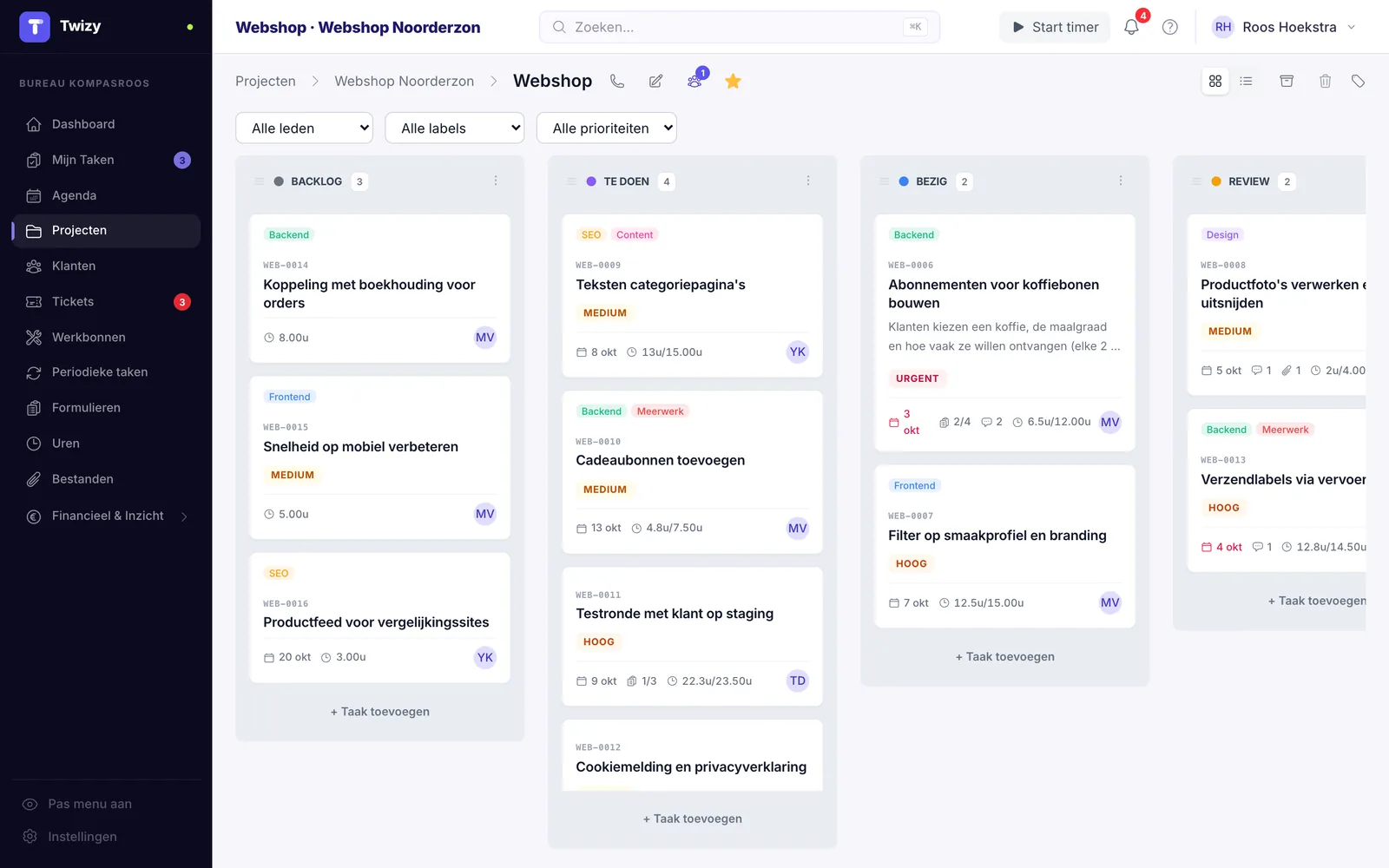Open the archive box icon
Viewport: 1389px width, 868px height.
click(1287, 81)
